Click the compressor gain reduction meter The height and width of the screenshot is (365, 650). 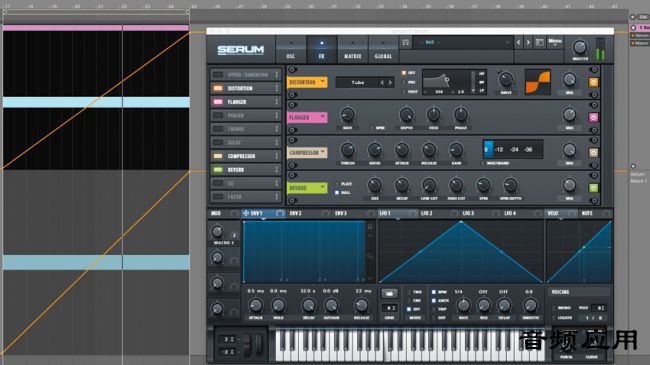point(513,150)
